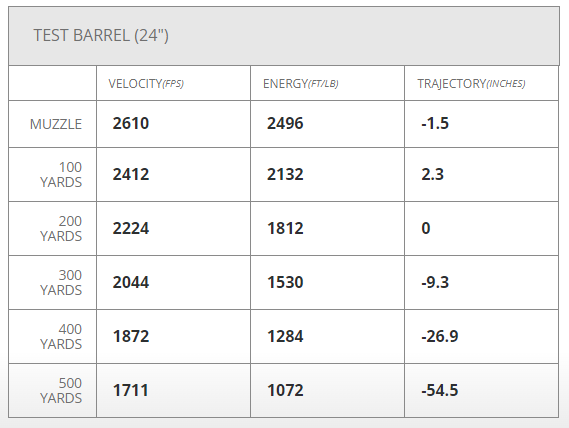Select the 500 yards trajectory value -54.5
This screenshot has width=569, height=428.
pos(439,390)
